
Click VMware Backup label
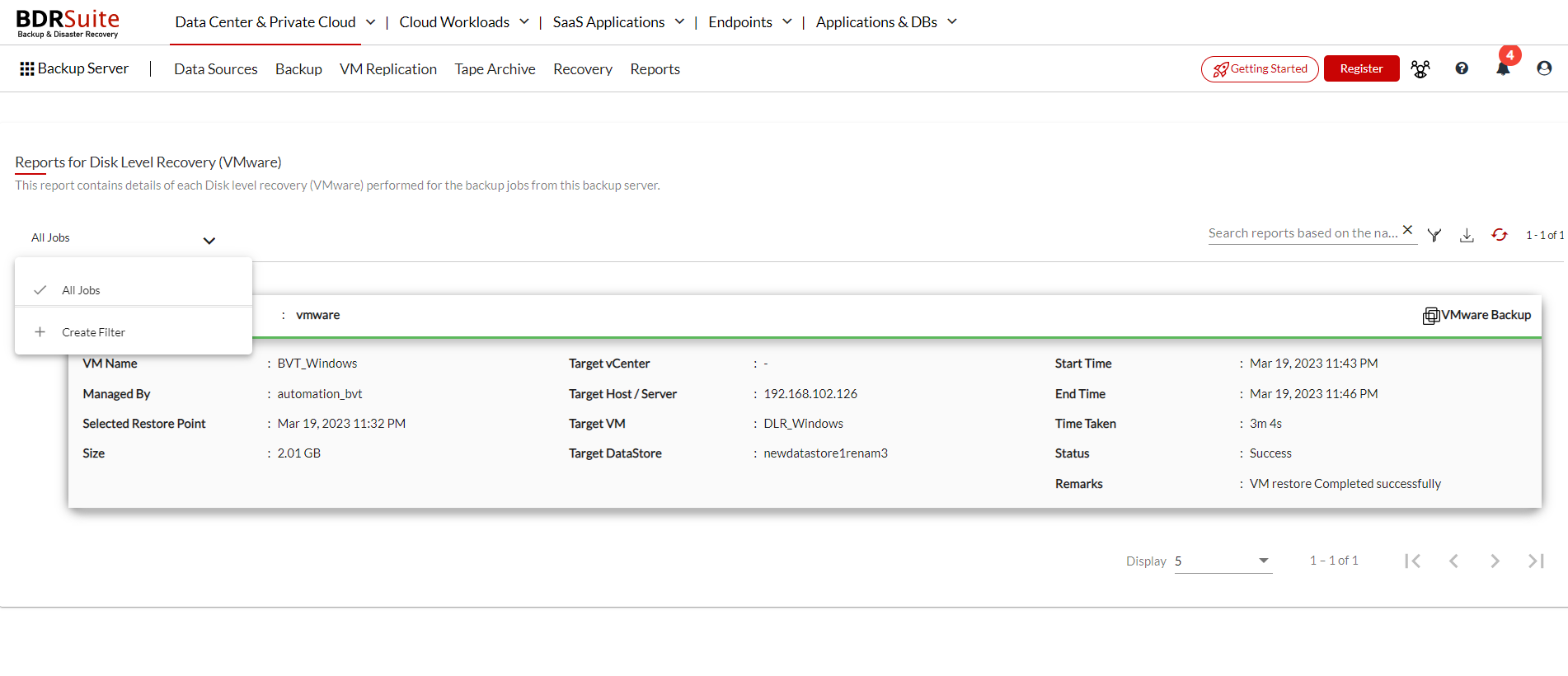(1486, 315)
